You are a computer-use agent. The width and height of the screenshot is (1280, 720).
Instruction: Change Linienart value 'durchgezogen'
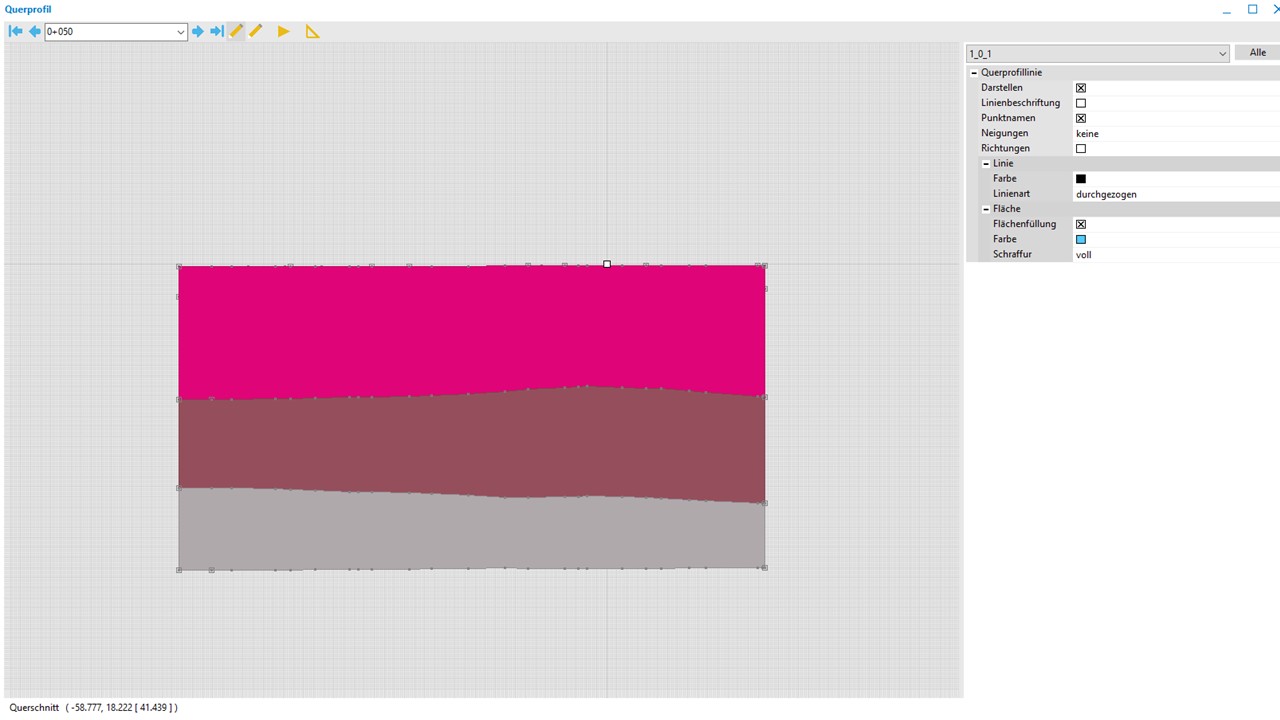(x=1176, y=194)
